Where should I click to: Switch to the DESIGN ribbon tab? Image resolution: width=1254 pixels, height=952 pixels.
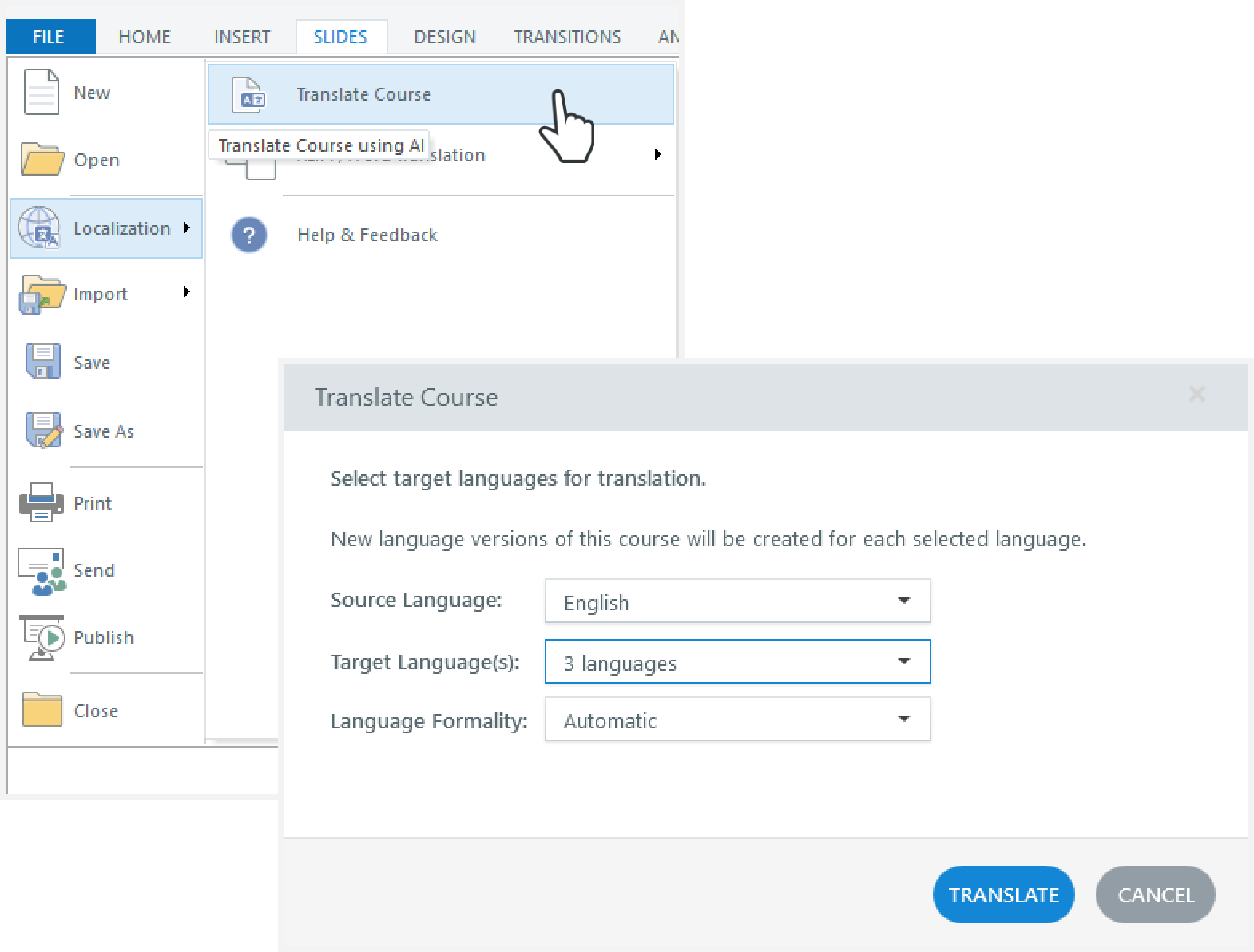[445, 37]
